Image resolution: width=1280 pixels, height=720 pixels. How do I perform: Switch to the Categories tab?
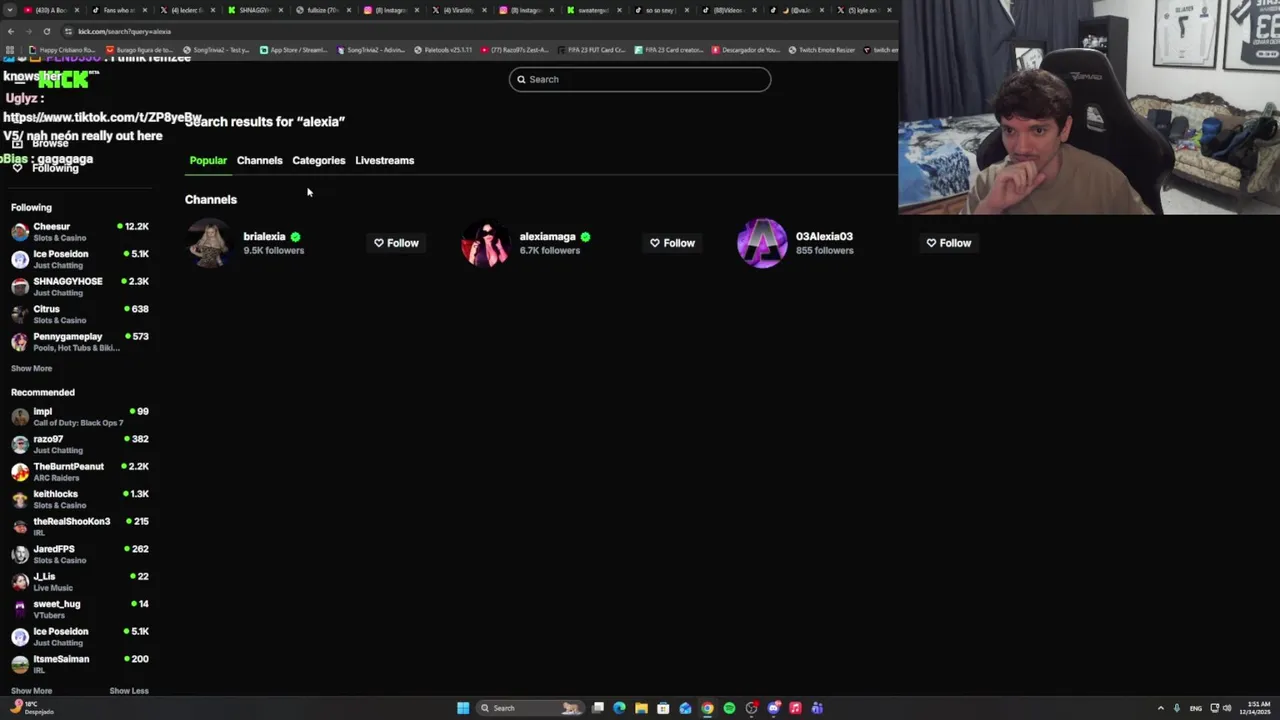pos(318,160)
